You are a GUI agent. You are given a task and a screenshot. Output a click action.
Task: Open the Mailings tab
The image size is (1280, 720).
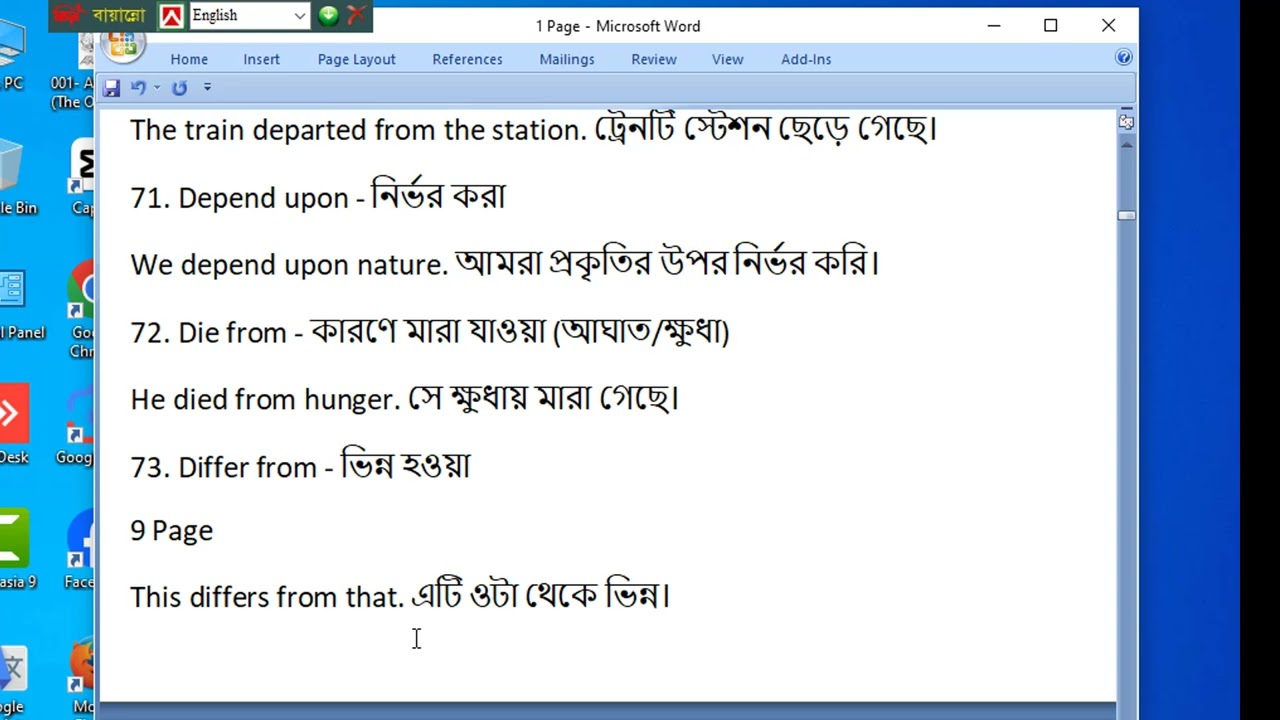coord(567,59)
